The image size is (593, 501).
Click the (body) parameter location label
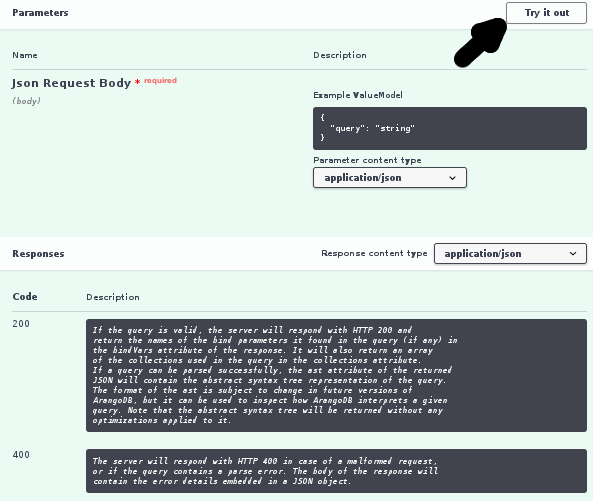click(x=26, y=101)
